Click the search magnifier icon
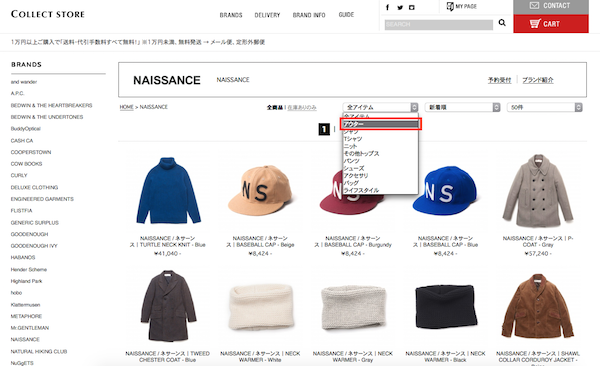This screenshot has height=366, width=600. (x=502, y=23)
